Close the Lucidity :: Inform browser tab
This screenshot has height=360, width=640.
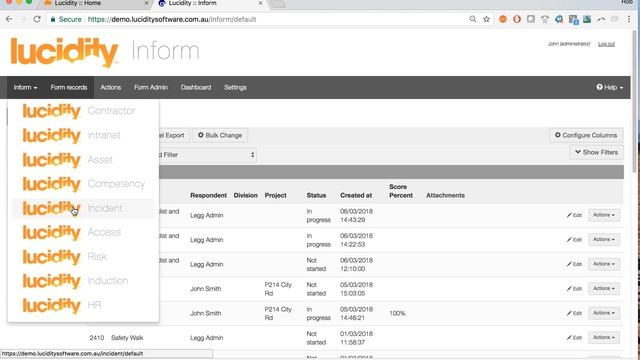click(x=260, y=3)
